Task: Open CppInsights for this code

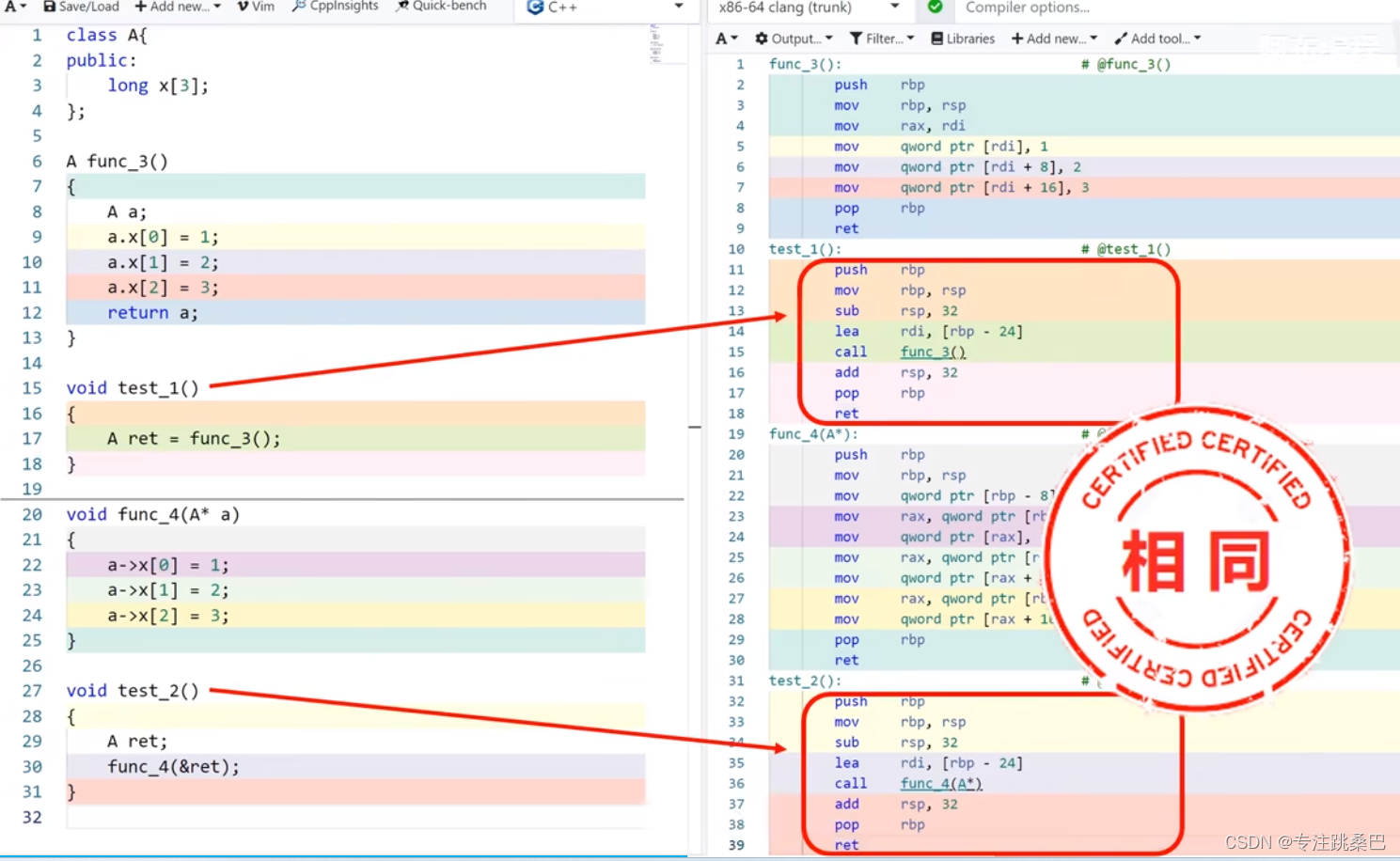Action: 336,7
